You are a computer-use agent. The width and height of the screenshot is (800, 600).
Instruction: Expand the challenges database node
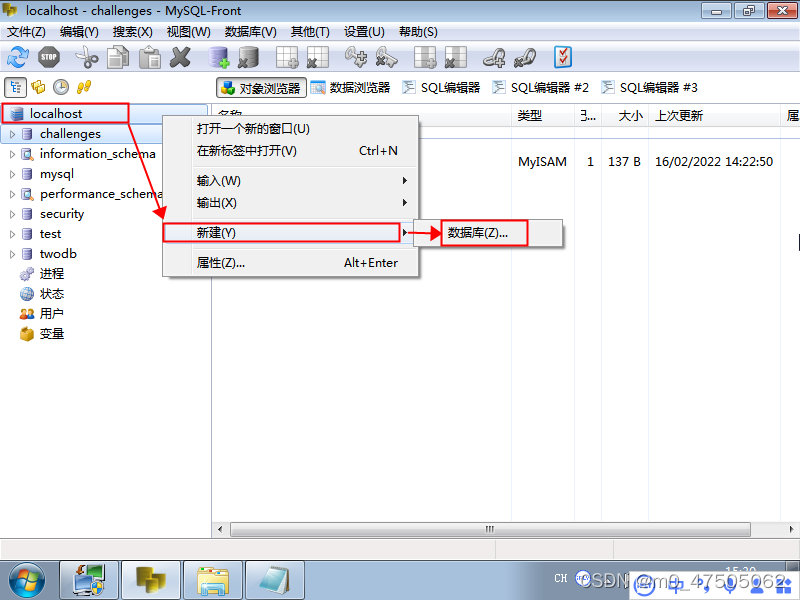point(12,134)
